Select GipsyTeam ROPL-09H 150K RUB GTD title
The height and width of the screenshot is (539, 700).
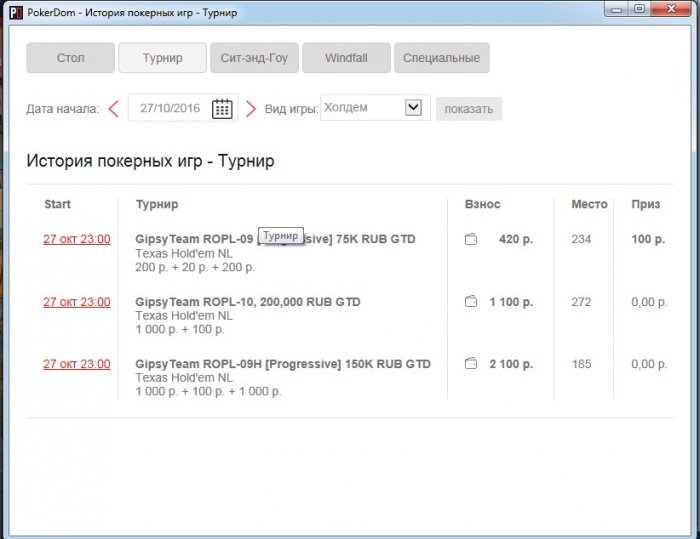(x=283, y=364)
